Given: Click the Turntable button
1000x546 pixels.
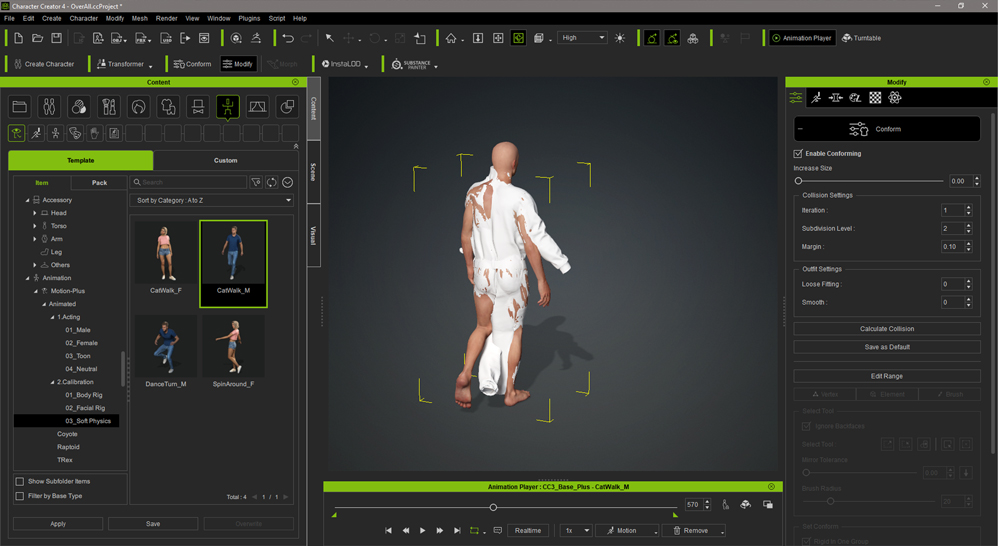Looking at the screenshot, I should pos(861,38).
